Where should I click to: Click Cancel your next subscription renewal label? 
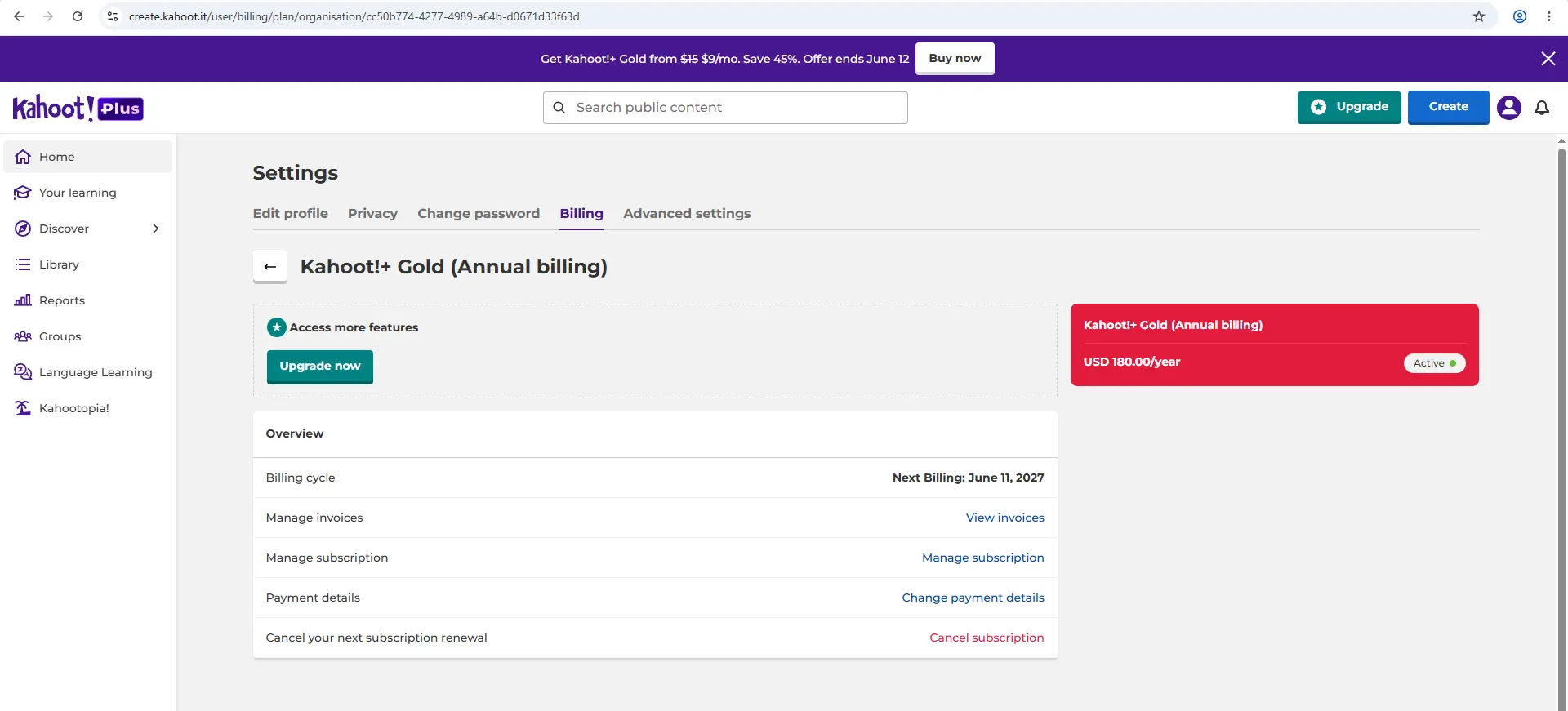click(x=376, y=638)
